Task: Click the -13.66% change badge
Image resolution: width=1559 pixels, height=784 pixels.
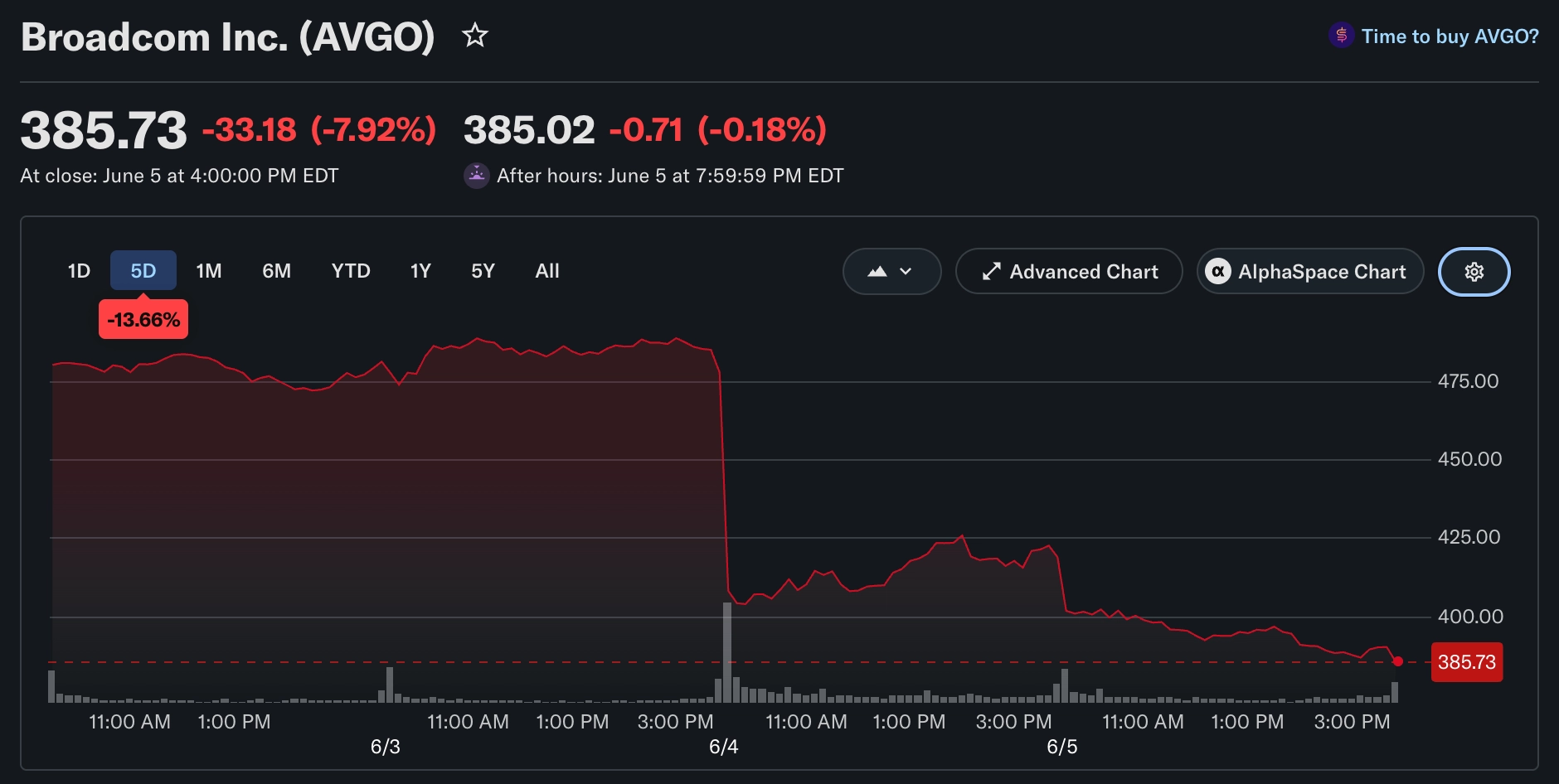Action: [x=143, y=320]
